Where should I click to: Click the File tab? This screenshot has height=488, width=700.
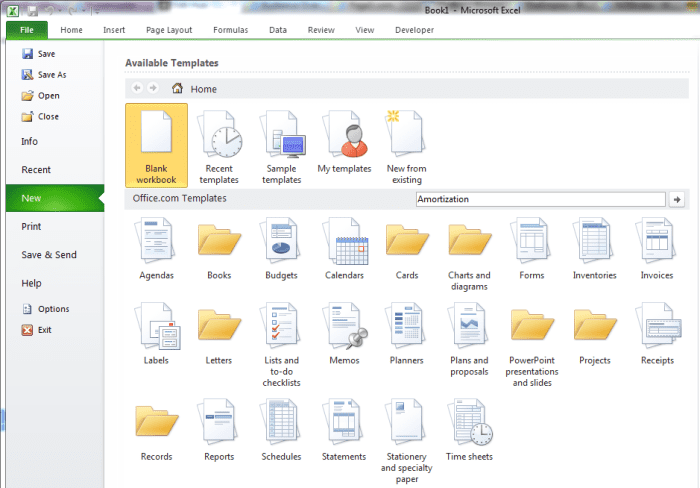point(27,30)
